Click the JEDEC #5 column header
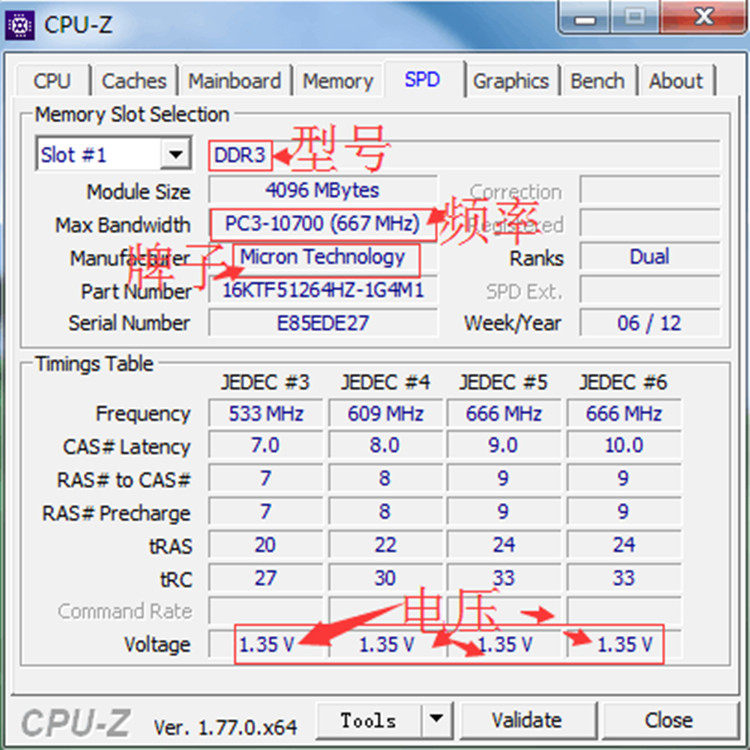 (503, 382)
